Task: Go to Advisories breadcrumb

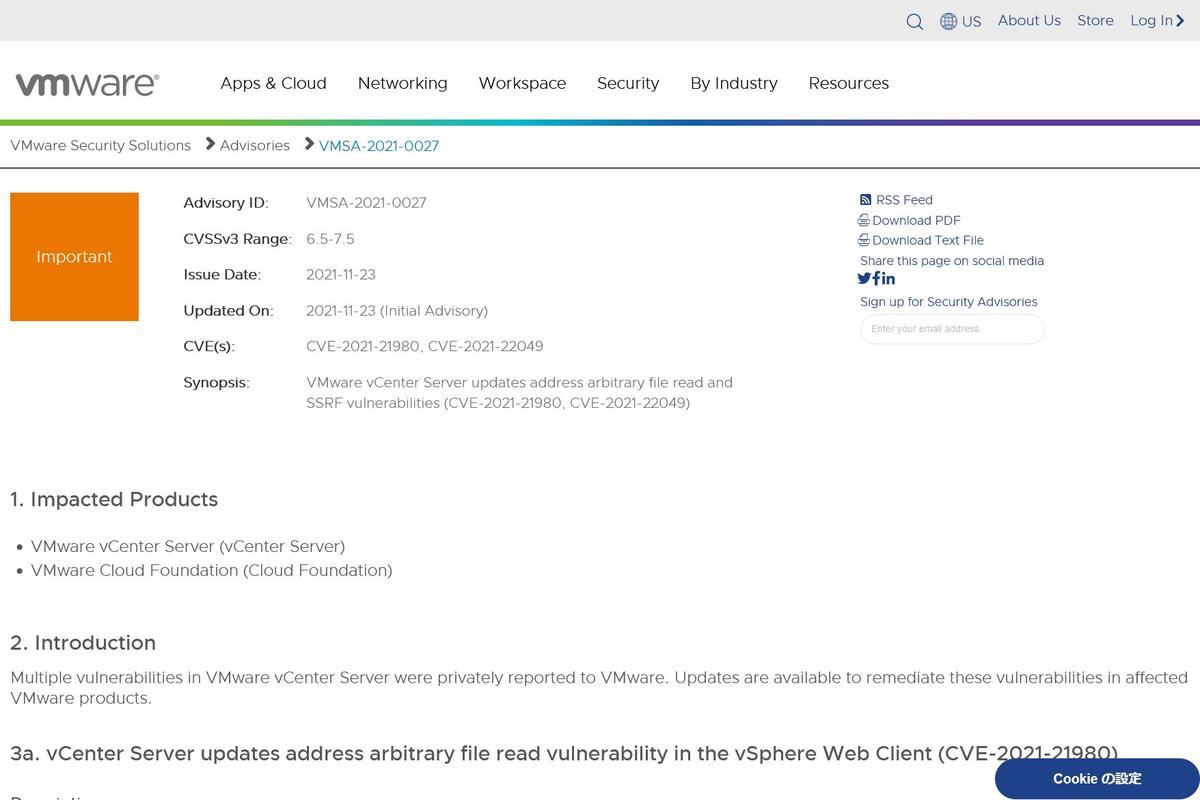Action: click(255, 145)
